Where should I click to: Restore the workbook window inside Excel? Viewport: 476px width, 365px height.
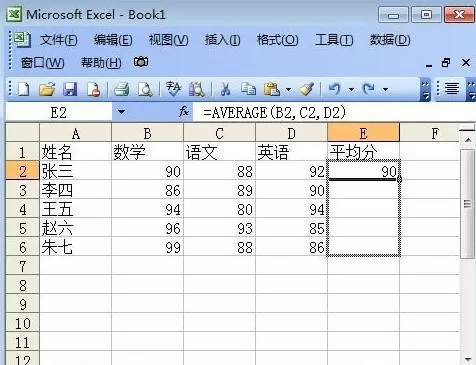click(446, 62)
